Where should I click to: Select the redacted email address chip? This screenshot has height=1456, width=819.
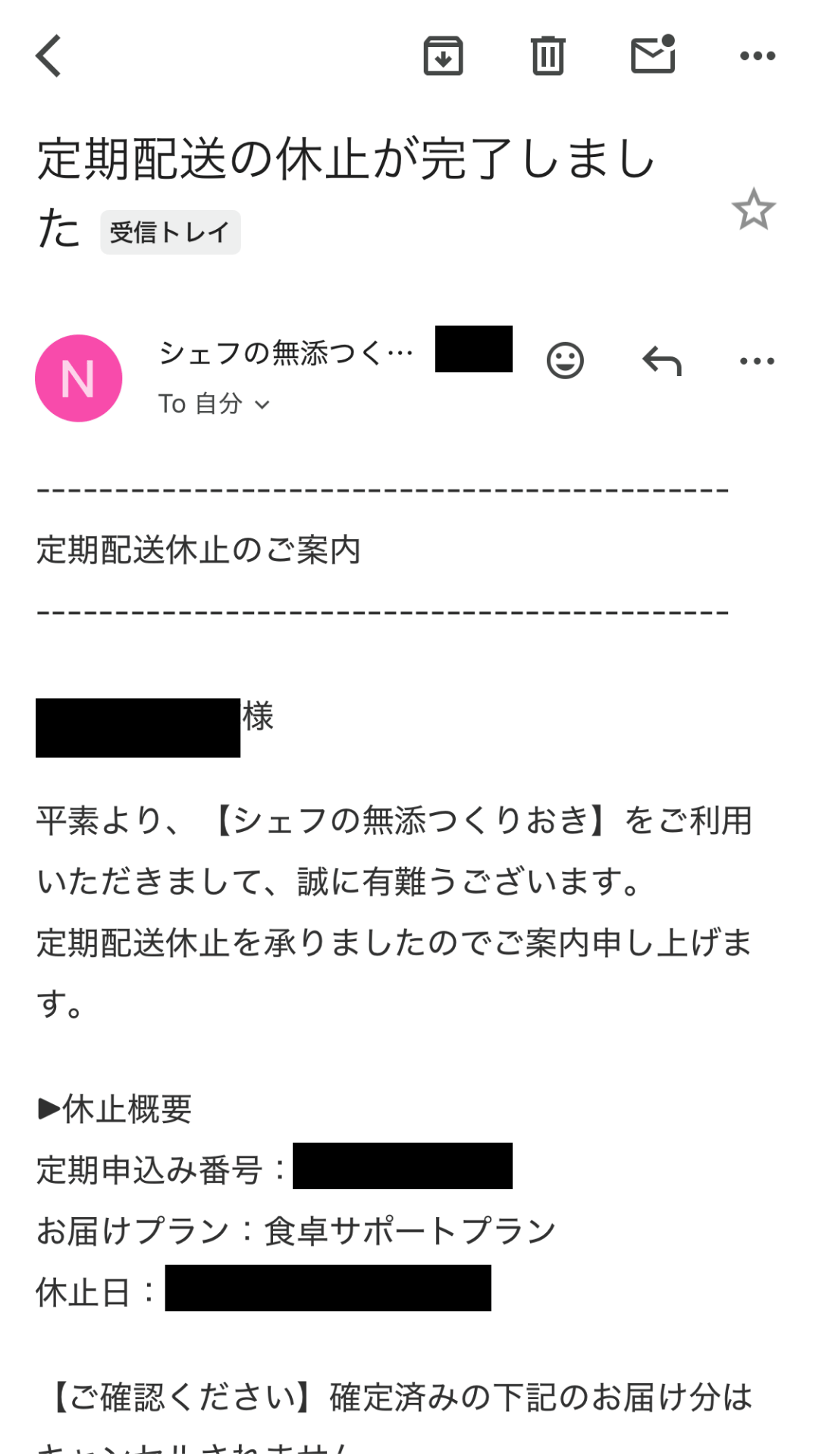pyautogui.click(x=472, y=350)
